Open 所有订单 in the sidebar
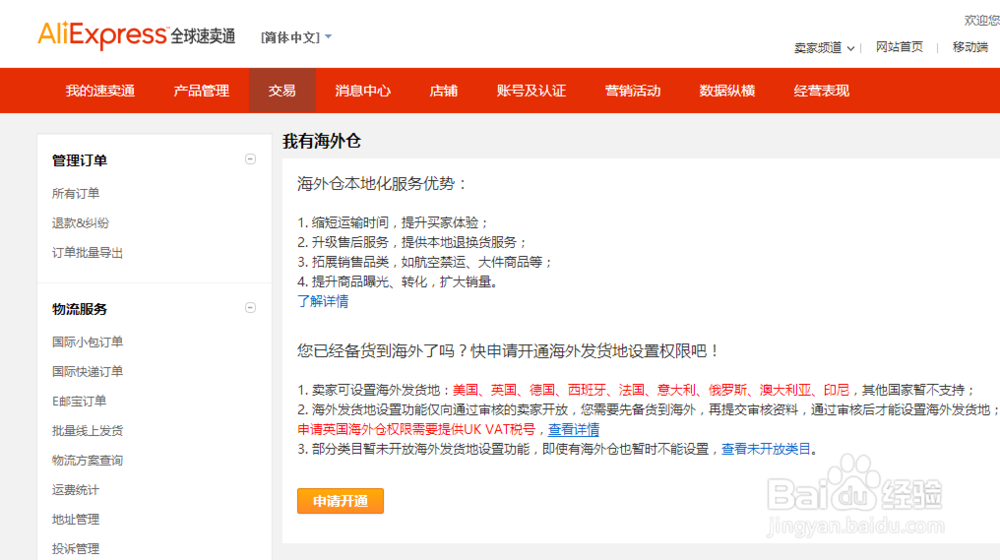Viewport: 1000px width, 560px height. coord(75,193)
